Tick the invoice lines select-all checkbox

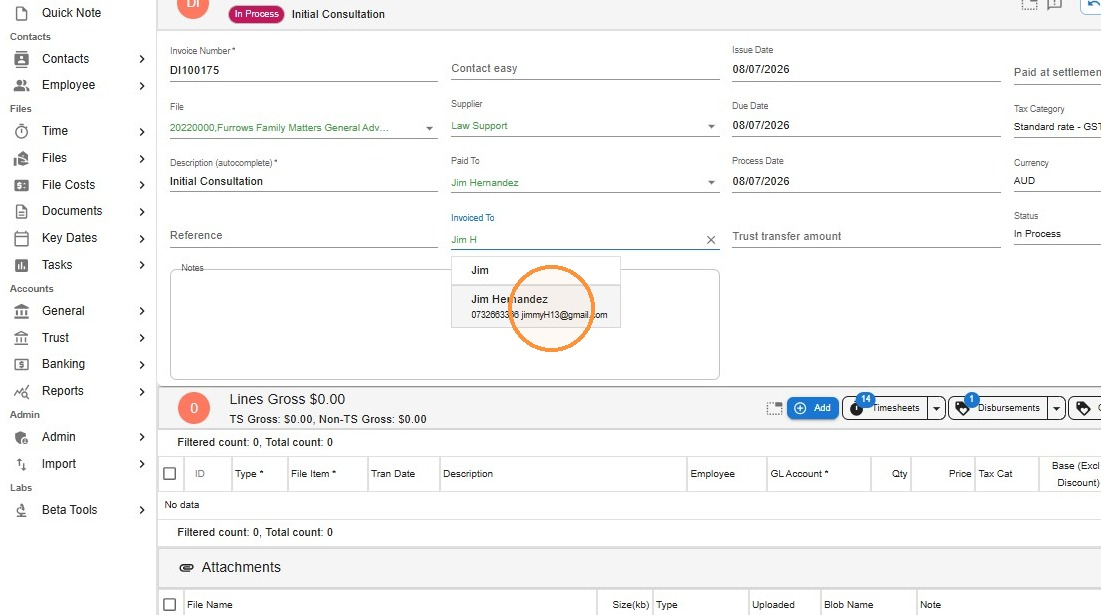point(169,473)
